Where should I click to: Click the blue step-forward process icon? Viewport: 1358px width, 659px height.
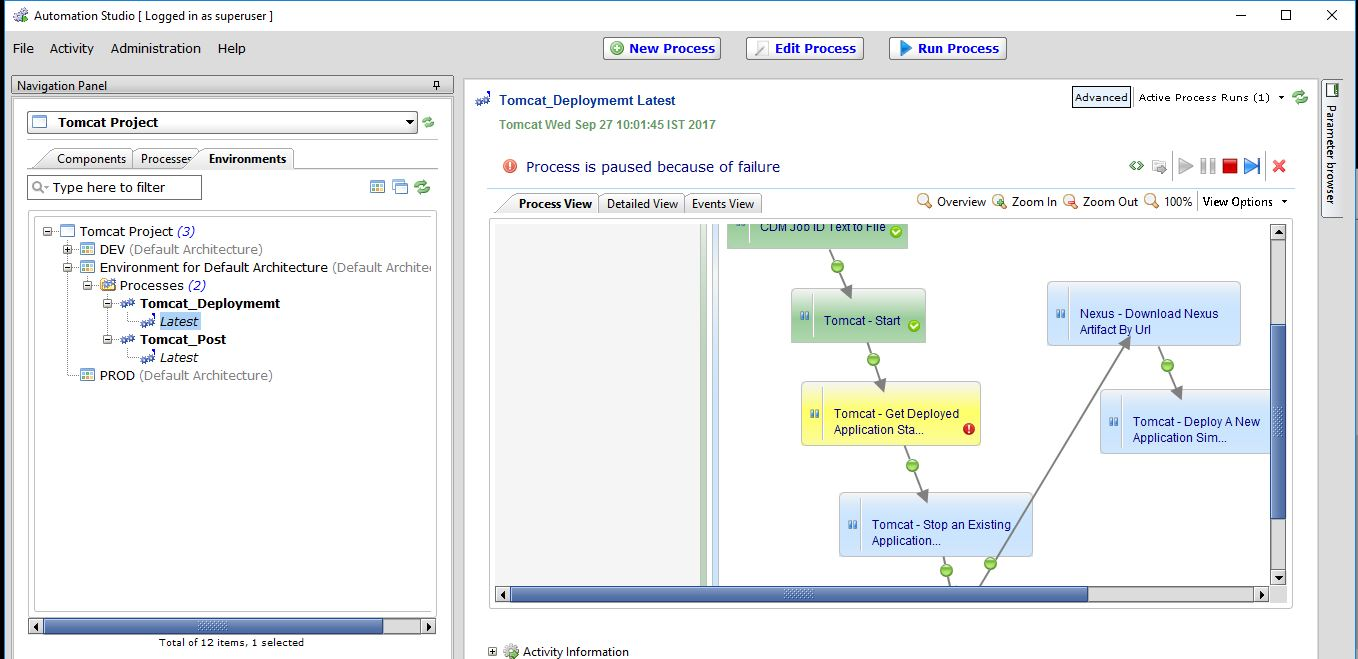pos(1252,166)
